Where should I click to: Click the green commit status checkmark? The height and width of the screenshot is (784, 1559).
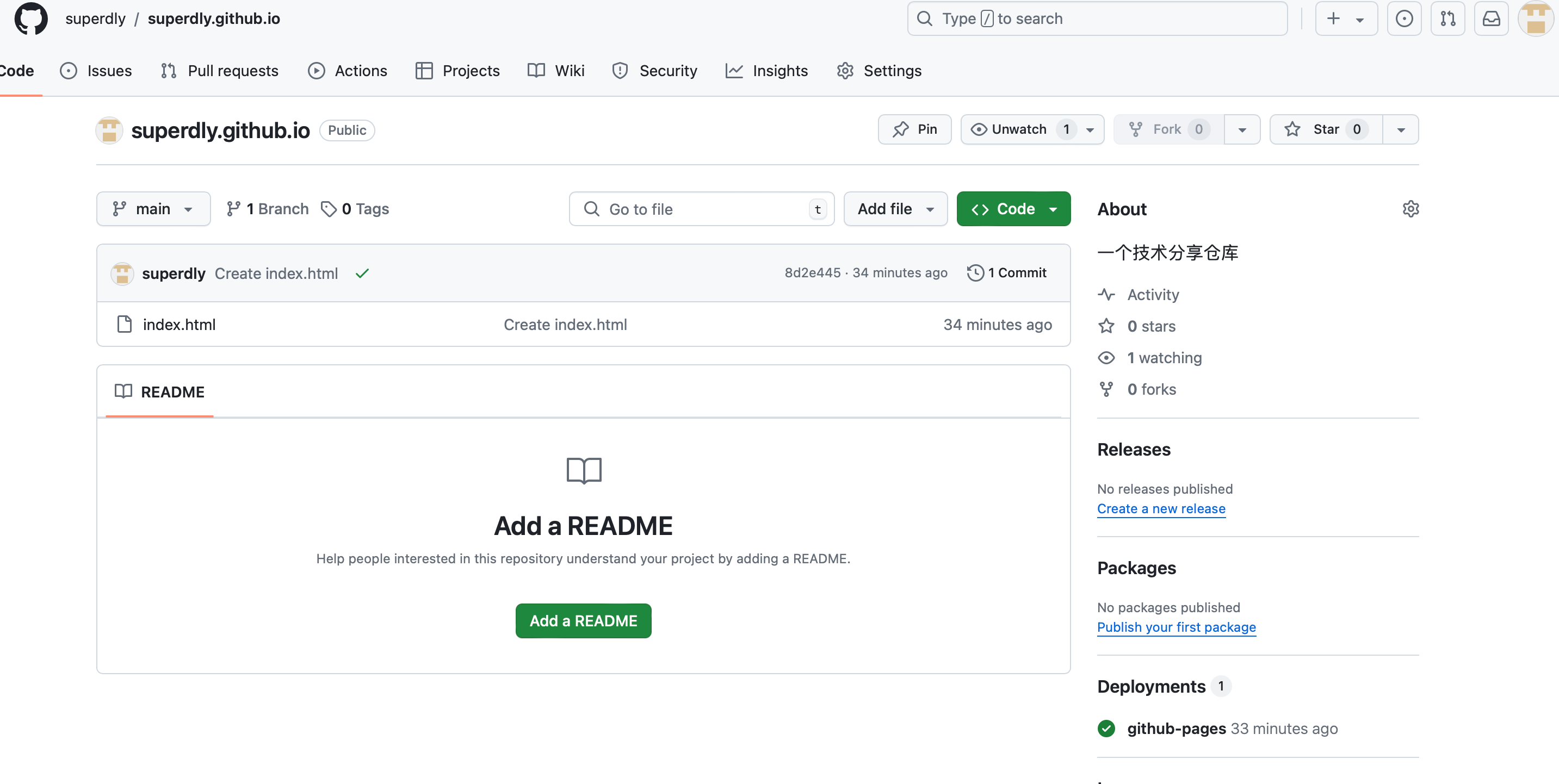coord(362,273)
